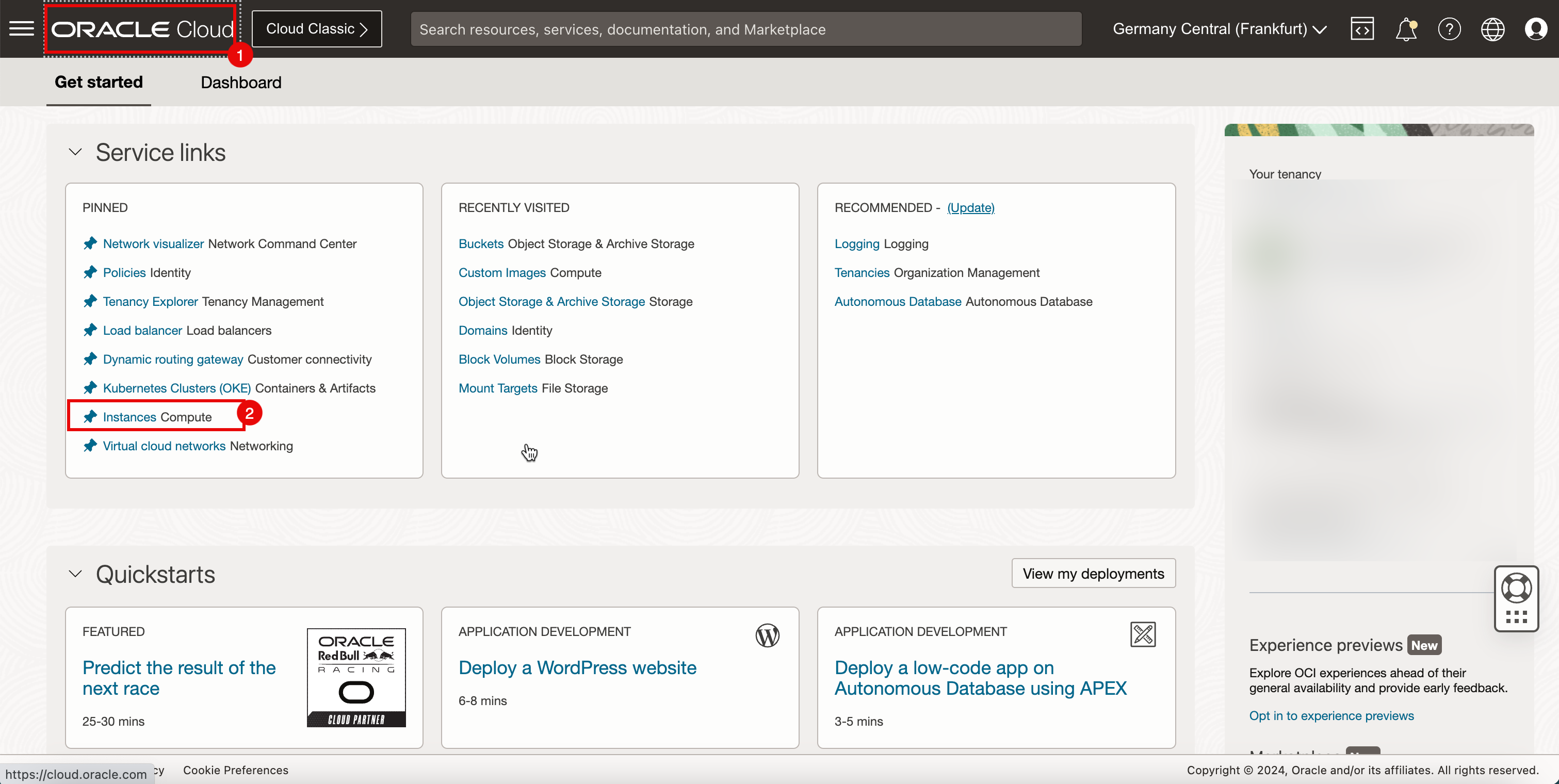Unpin Load balancer pin icon
The image size is (1559, 784).
click(90, 330)
